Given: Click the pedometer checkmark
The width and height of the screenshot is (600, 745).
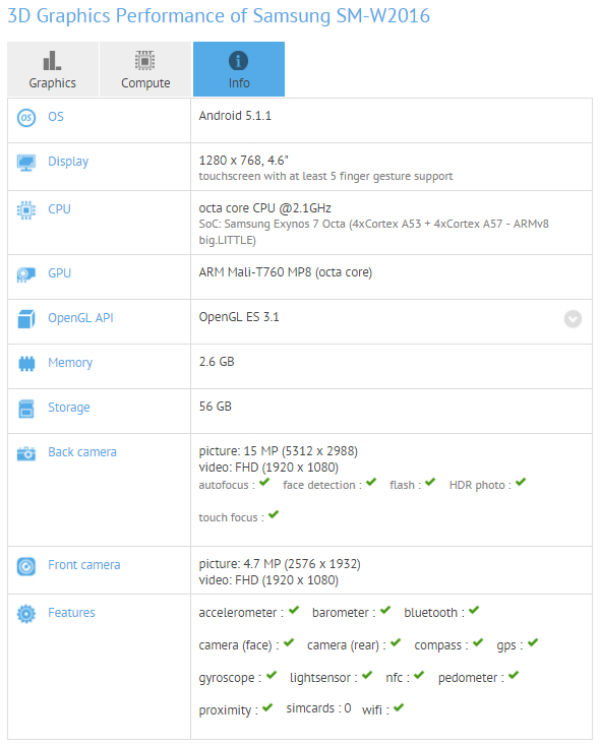Looking at the screenshot, I should click(514, 675).
